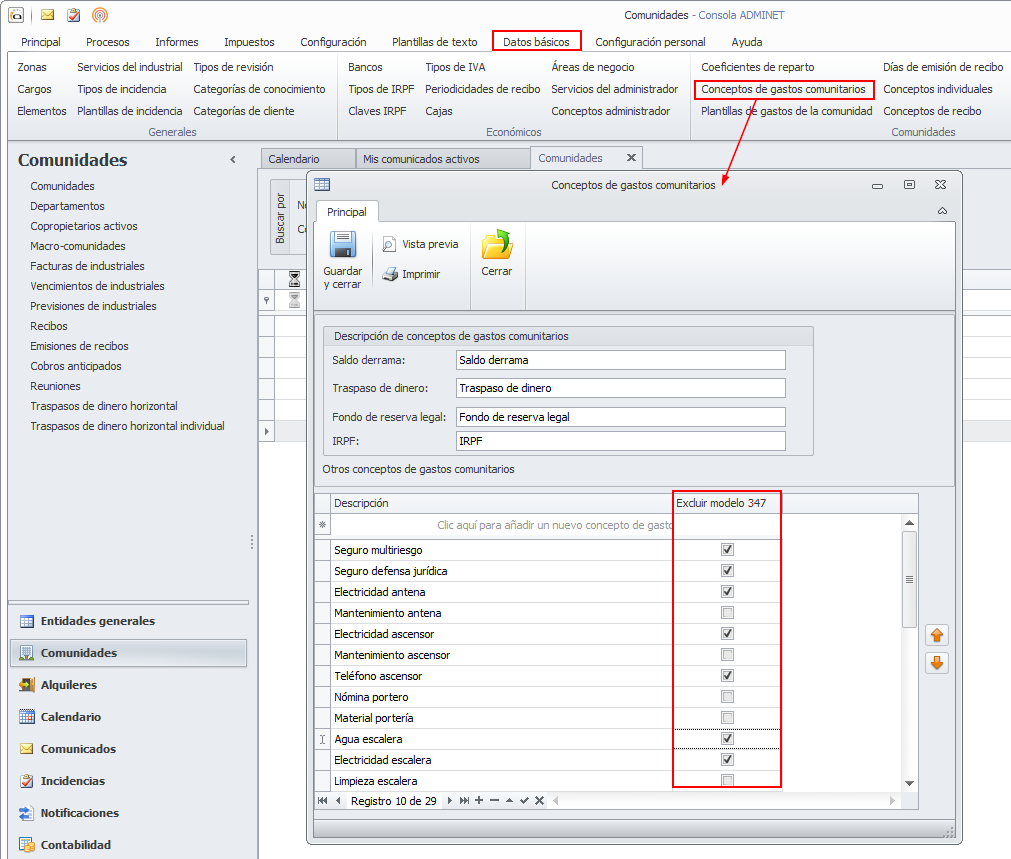
Task: Click the Saldo derrama text field
Action: click(x=619, y=360)
